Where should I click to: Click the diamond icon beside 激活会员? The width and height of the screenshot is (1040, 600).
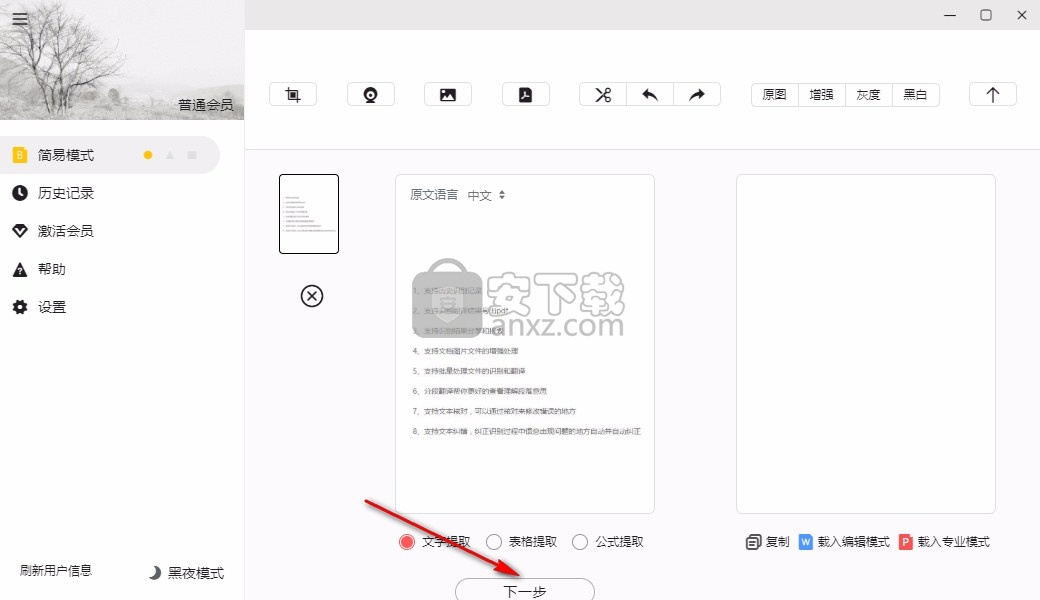tap(20, 231)
